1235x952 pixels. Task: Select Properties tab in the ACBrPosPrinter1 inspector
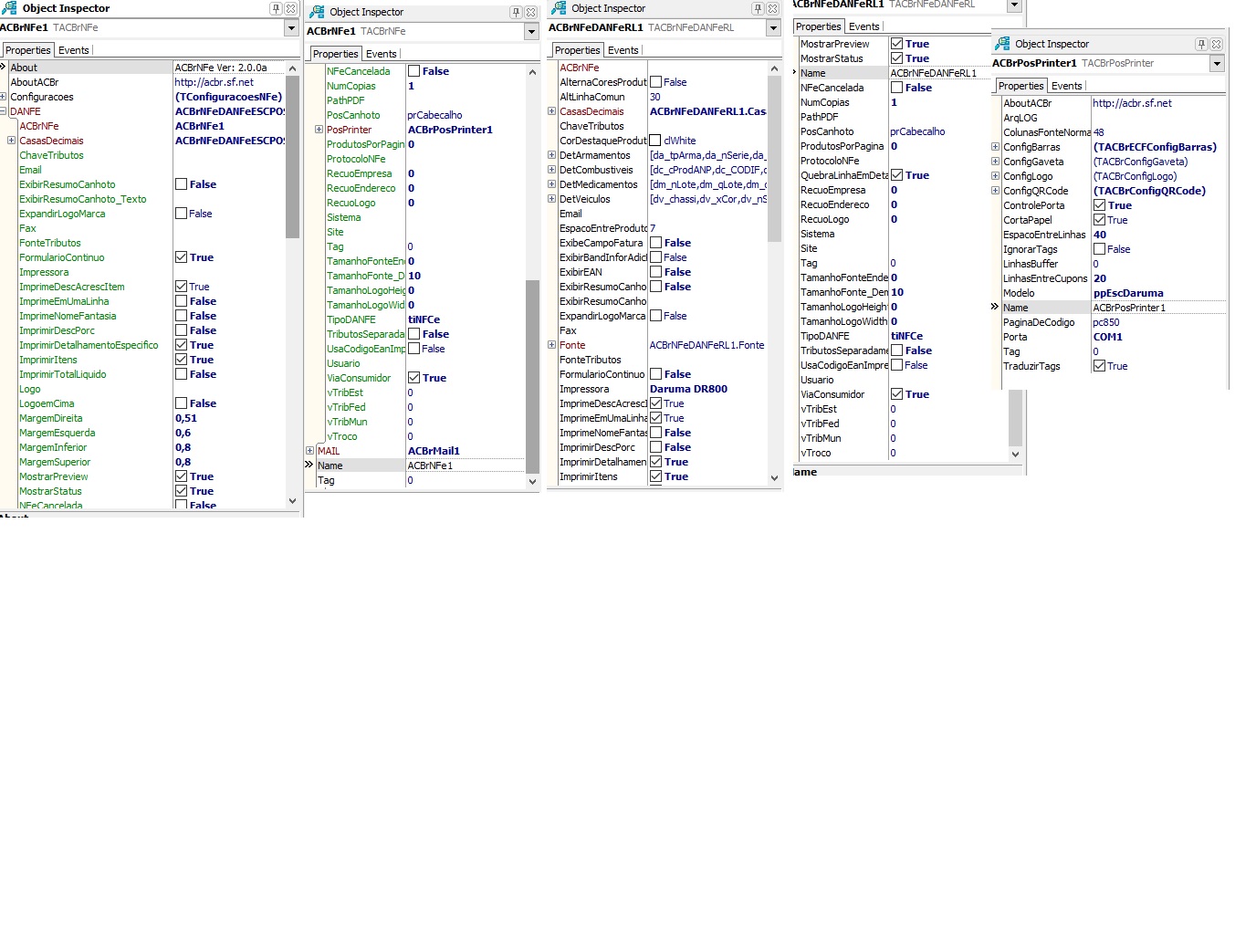click(x=1020, y=86)
